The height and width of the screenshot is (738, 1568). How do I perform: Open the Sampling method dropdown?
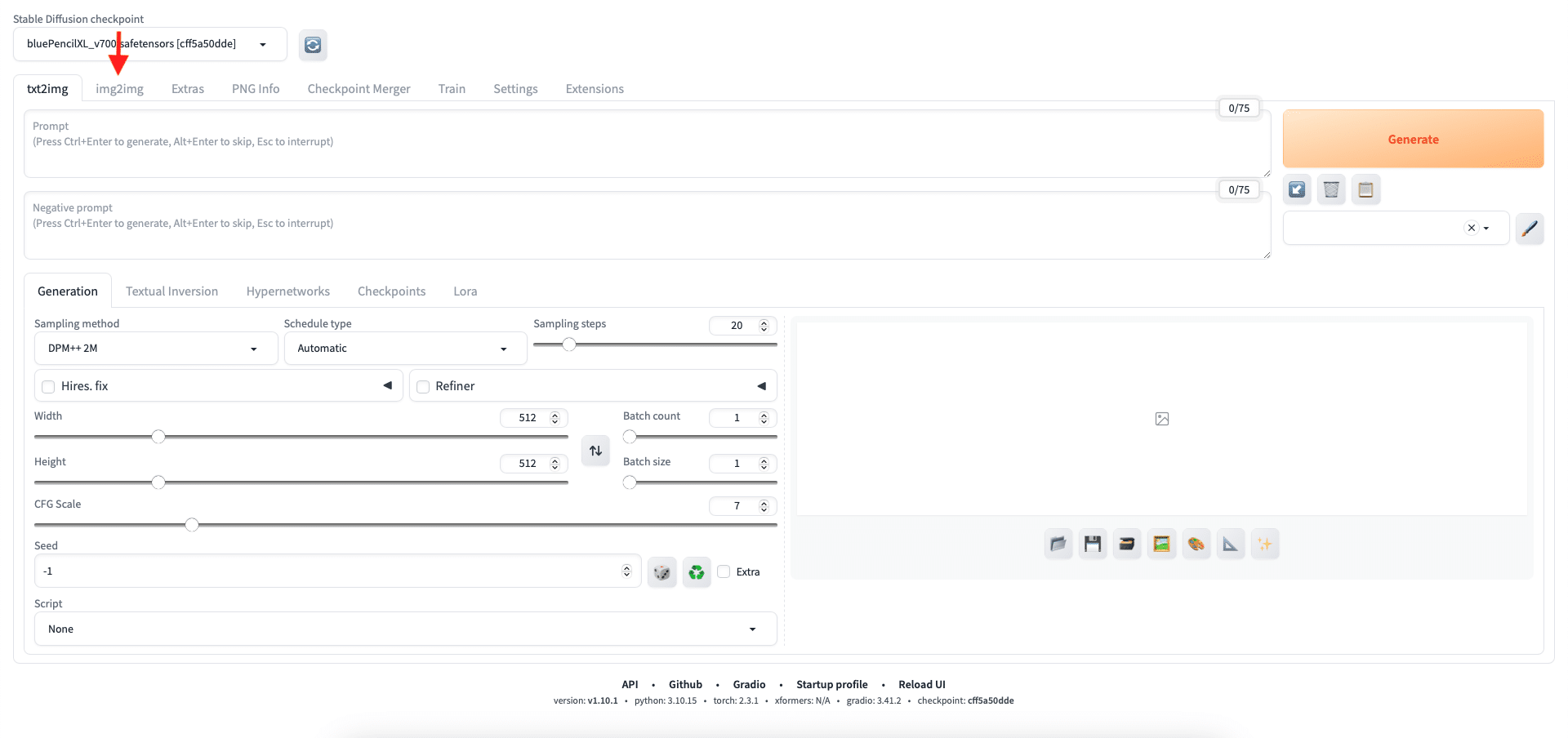point(152,349)
